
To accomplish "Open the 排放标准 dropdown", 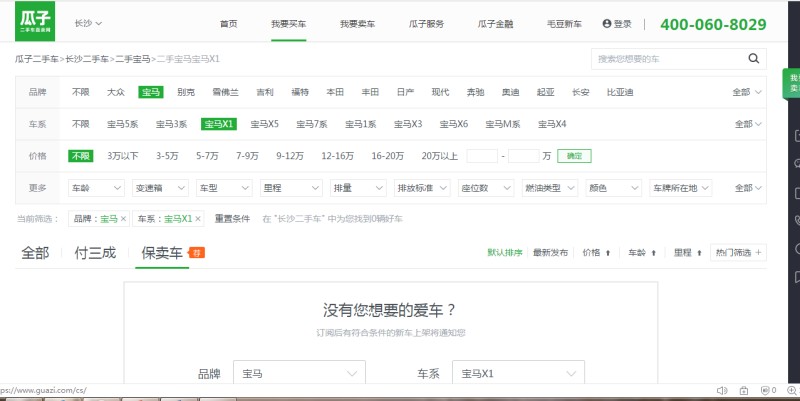I will [422, 188].
